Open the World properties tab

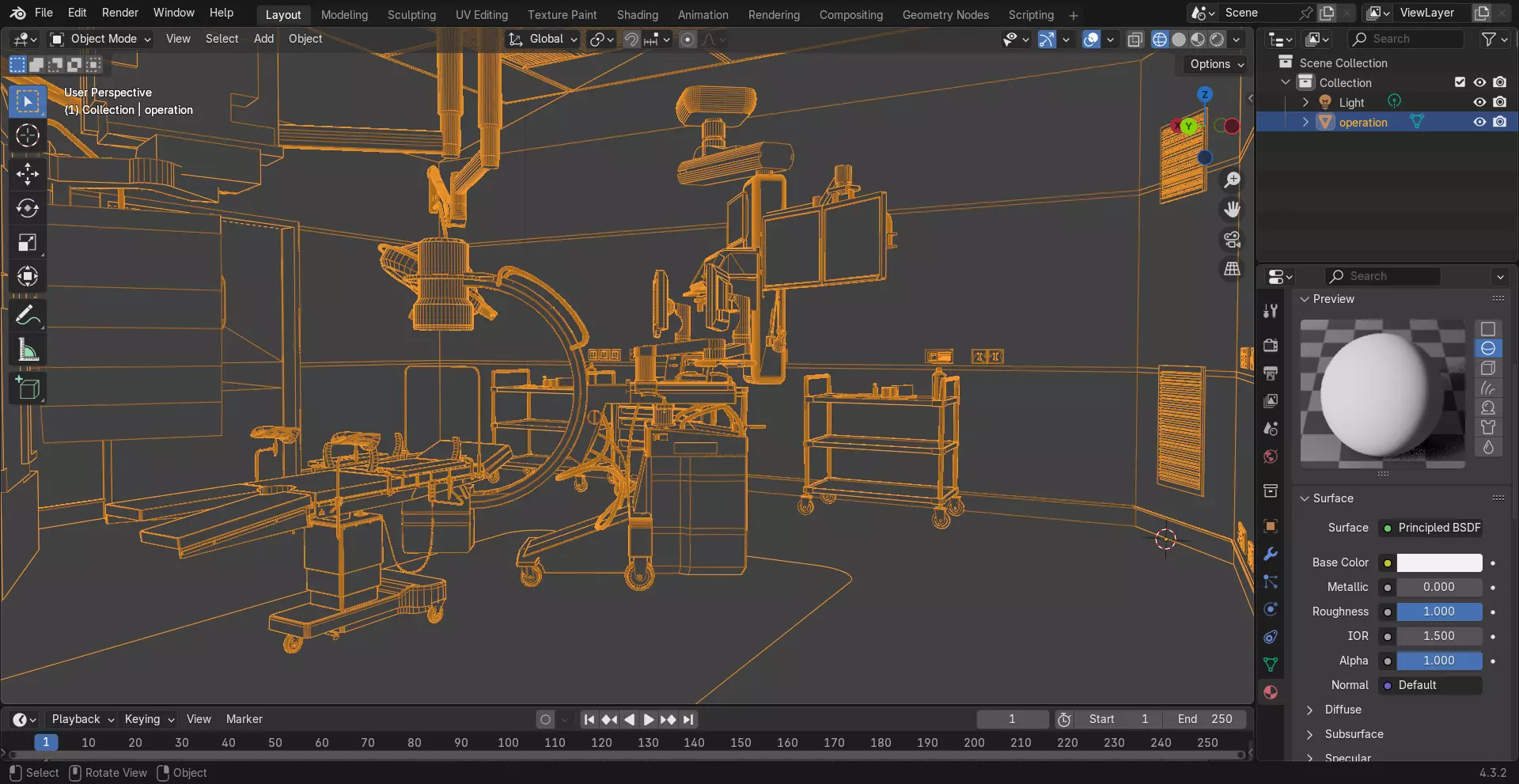1271,456
